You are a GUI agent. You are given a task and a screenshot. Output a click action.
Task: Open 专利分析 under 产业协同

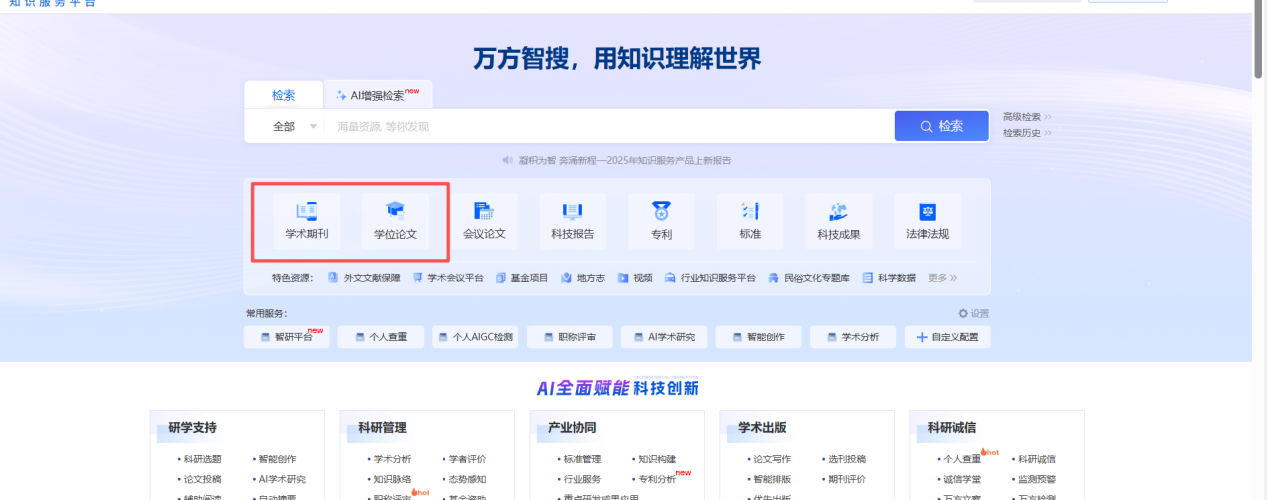coord(657,479)
